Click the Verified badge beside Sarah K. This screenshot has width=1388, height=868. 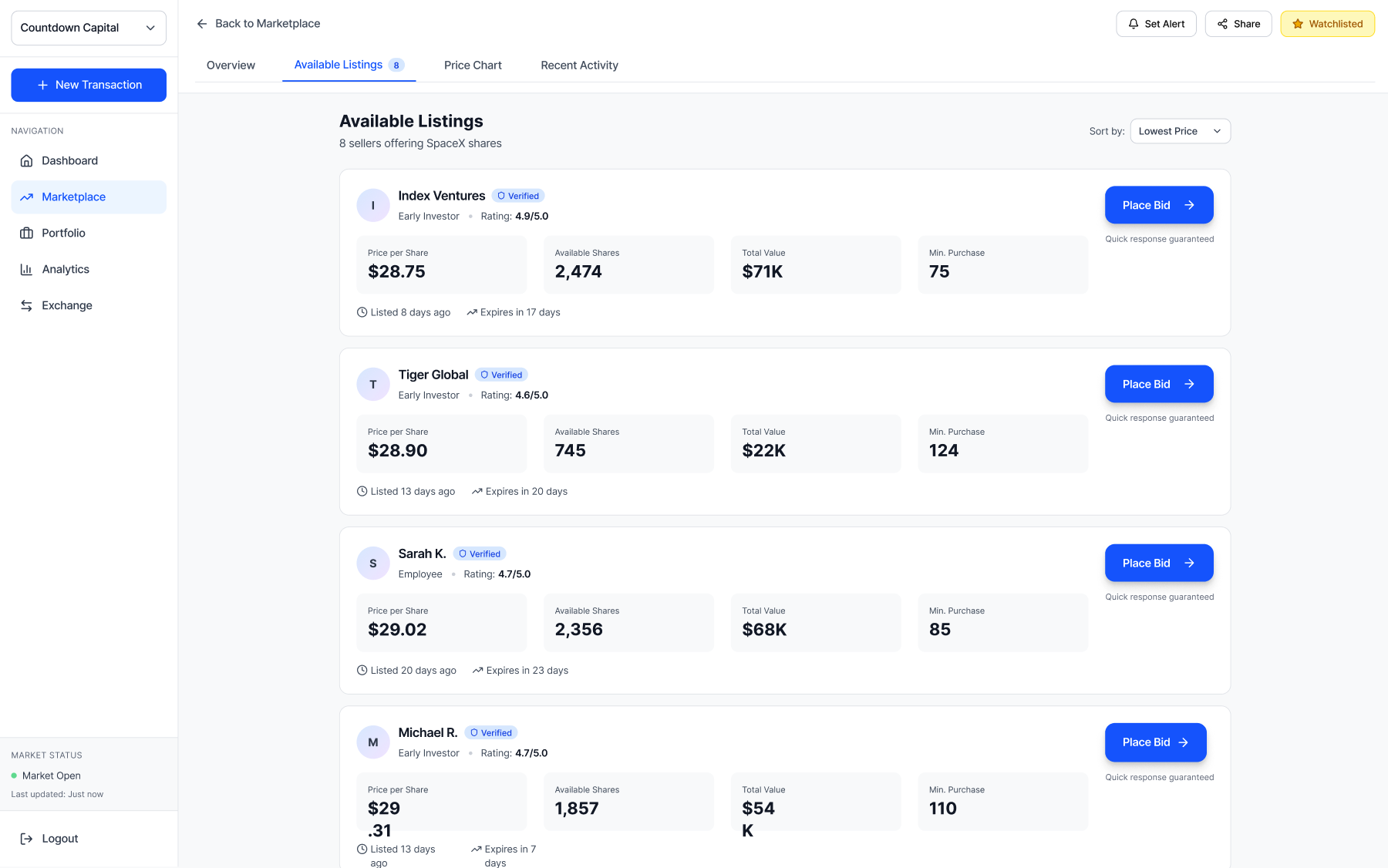tap(480, 553)
